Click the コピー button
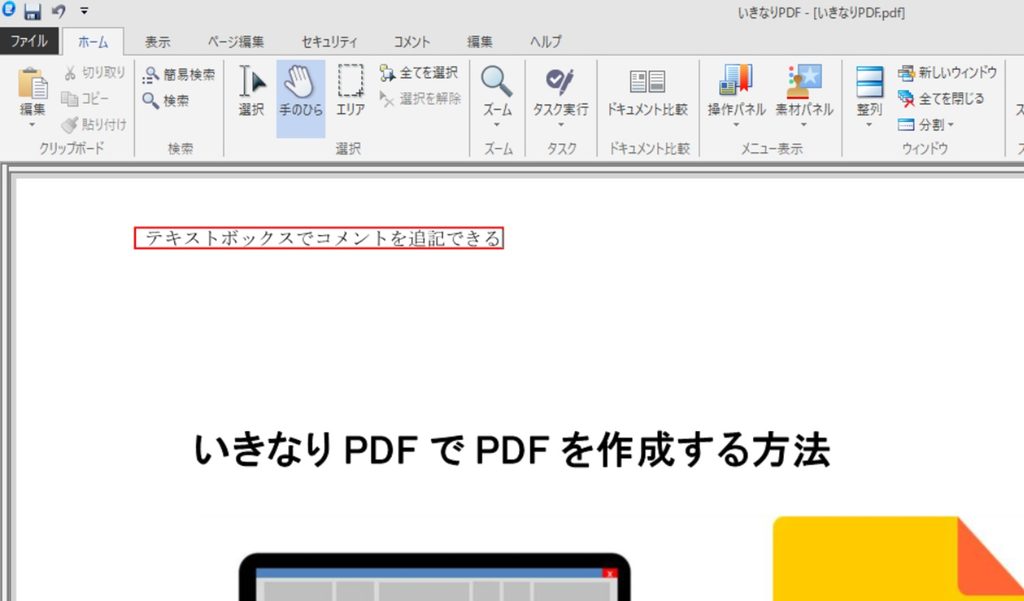This screenshot has width=1024, height=601. (x=86, y=99)
